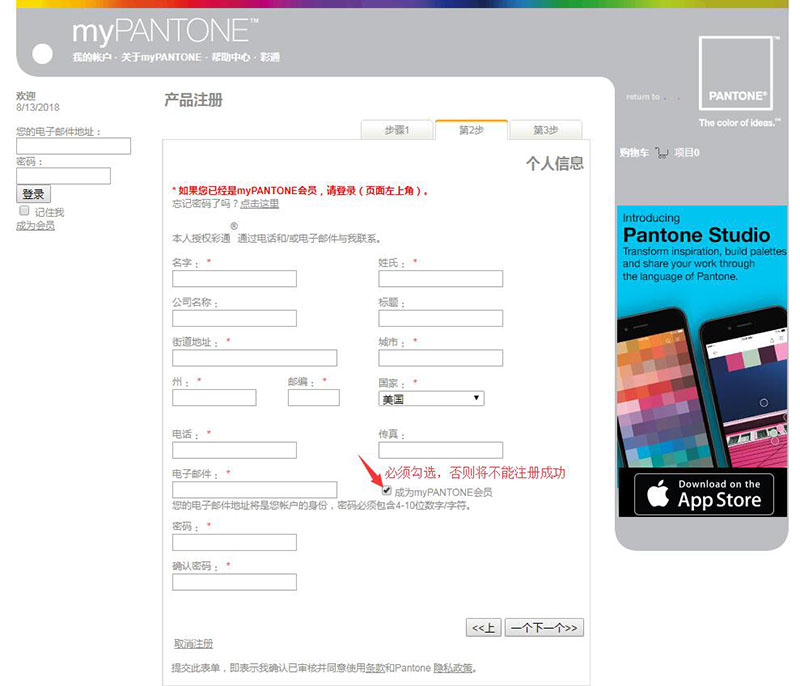The width and height of the screenshot is (800, 686).
Task: Open the 国家 country dropdown
Action: coord(431,398)
